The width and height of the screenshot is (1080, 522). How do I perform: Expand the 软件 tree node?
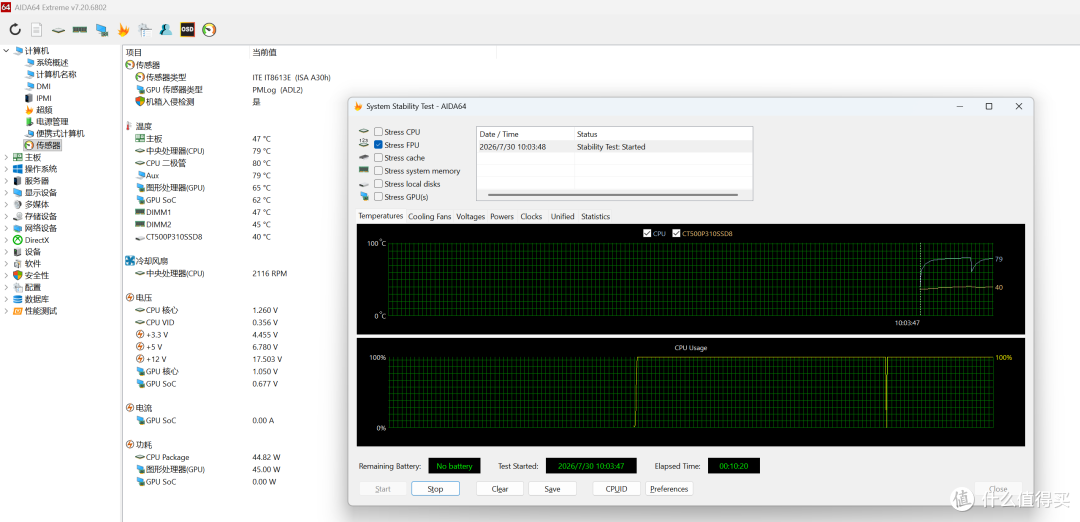click(x=6, y=264)
